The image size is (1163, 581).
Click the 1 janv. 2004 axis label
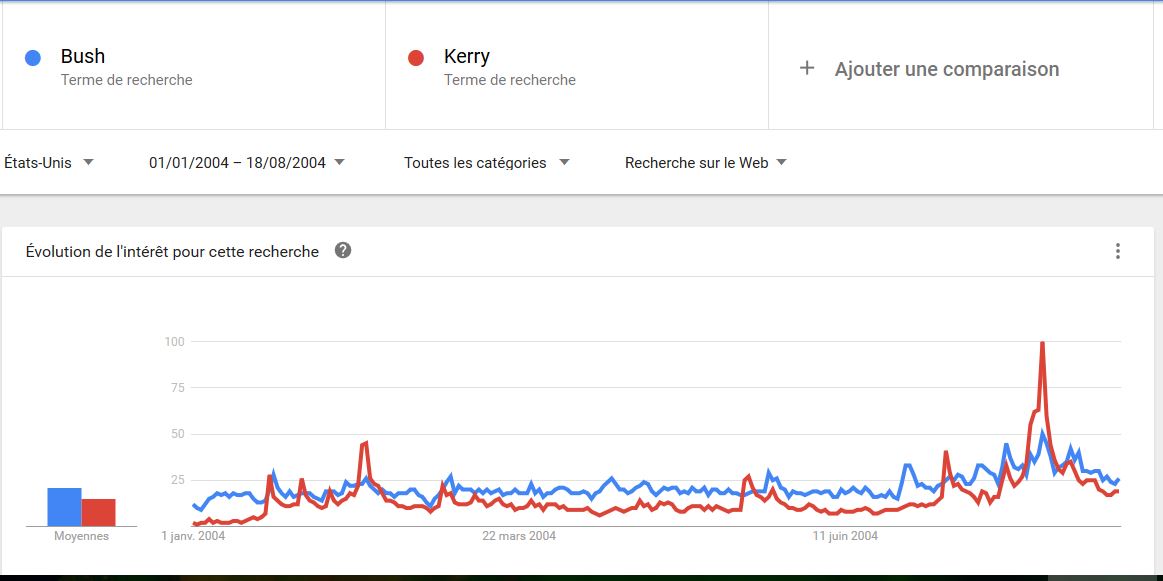tap(193, 536)
